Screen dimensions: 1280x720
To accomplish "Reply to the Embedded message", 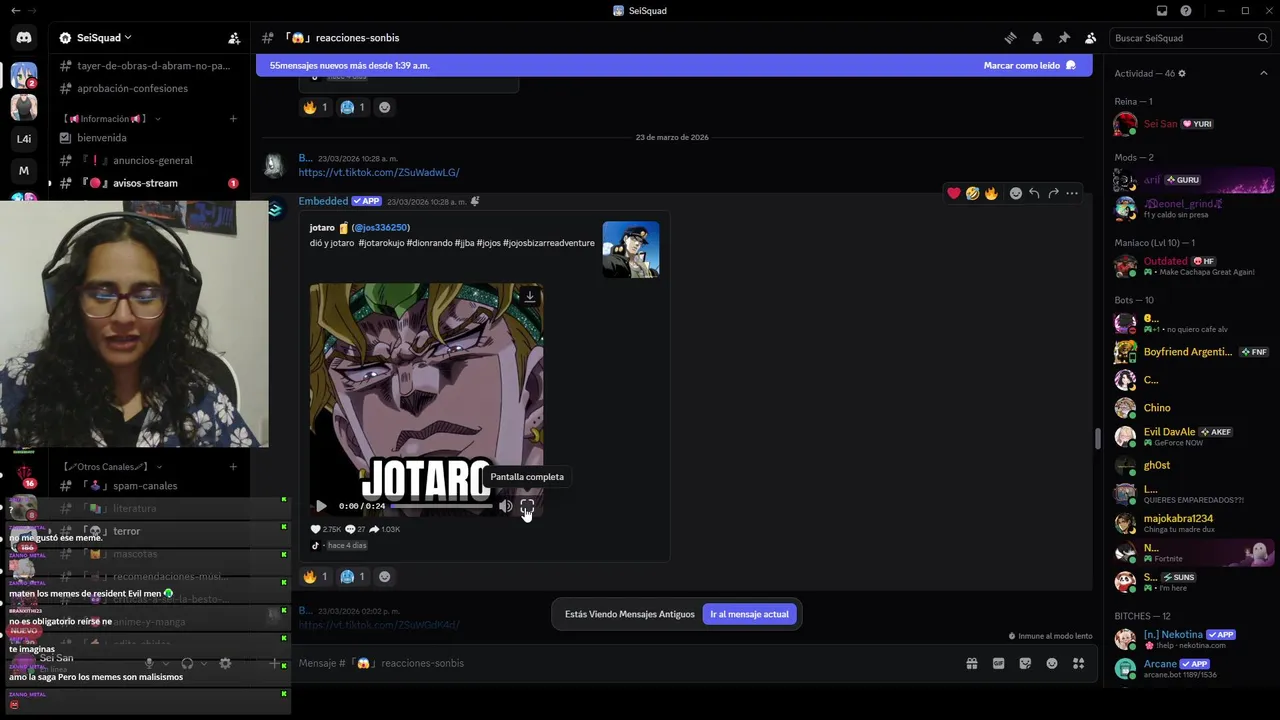I will coord(1034,193).
